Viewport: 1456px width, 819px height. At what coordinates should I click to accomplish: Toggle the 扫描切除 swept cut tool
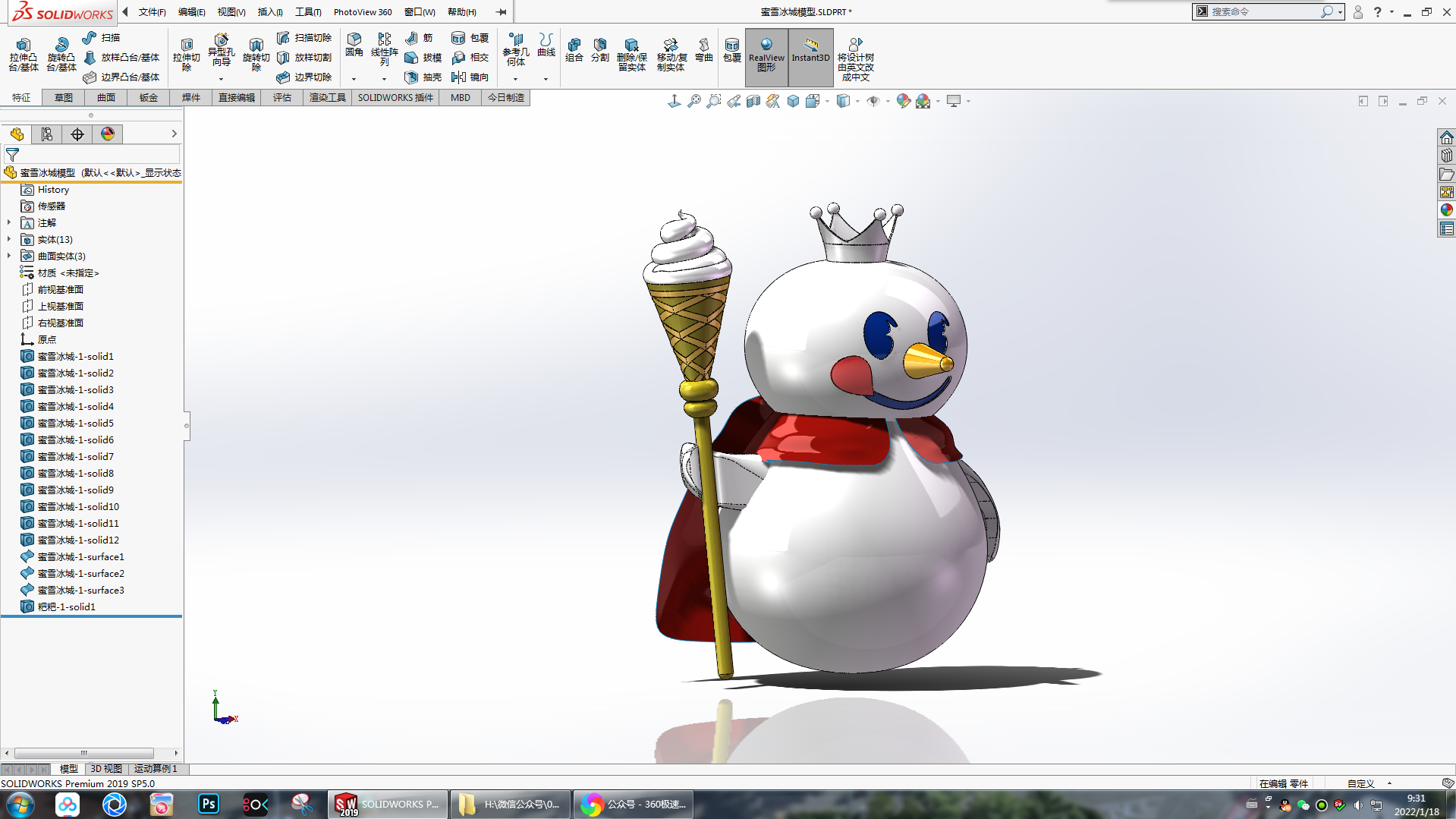[x=304, y=38]
